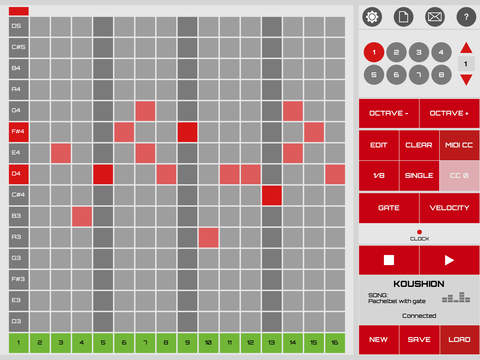Click the F#3 note label

[18, 279]
